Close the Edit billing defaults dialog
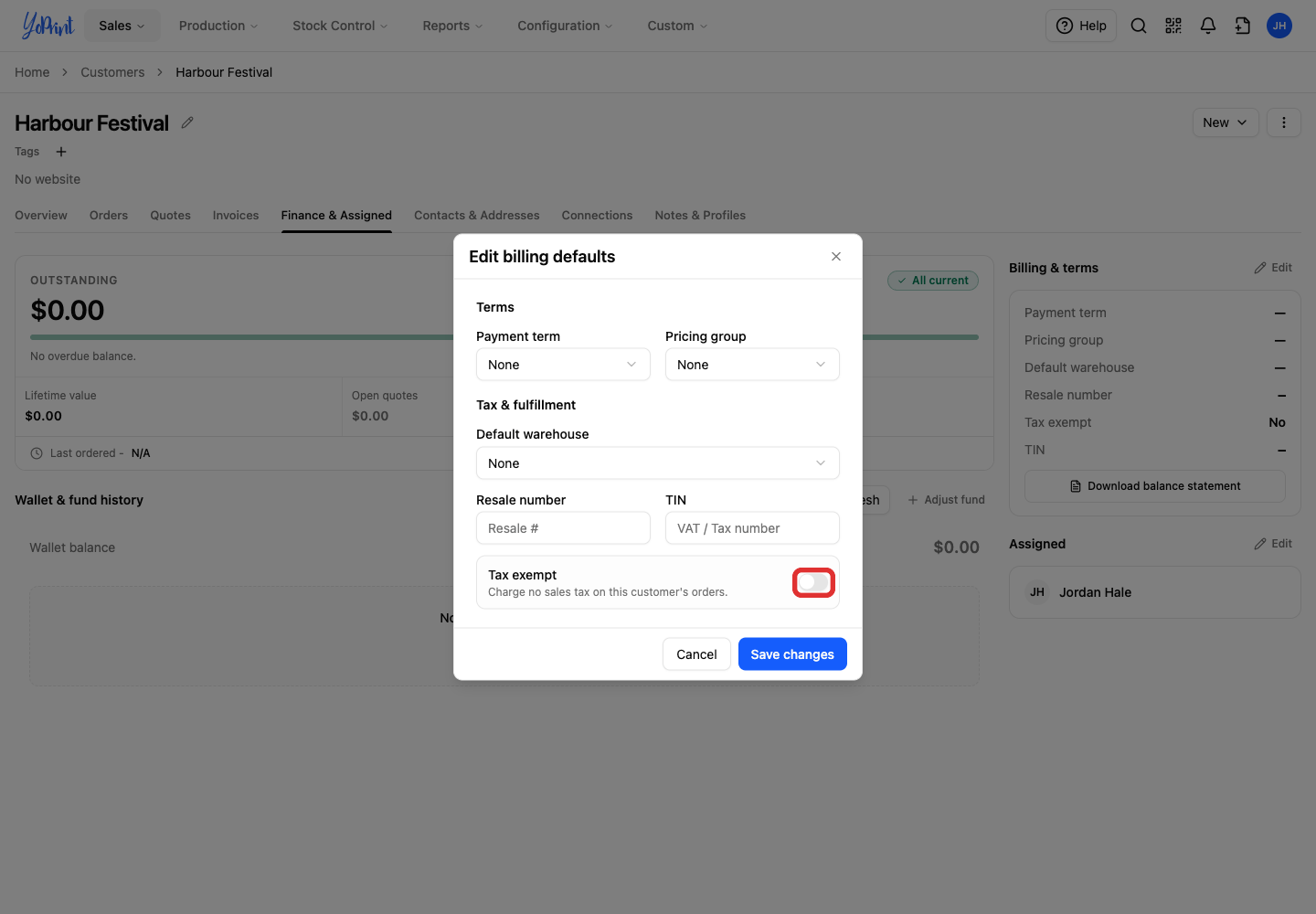Image resolution: width=1316 pixels, height=914 pixels. [x=836, y=257]
